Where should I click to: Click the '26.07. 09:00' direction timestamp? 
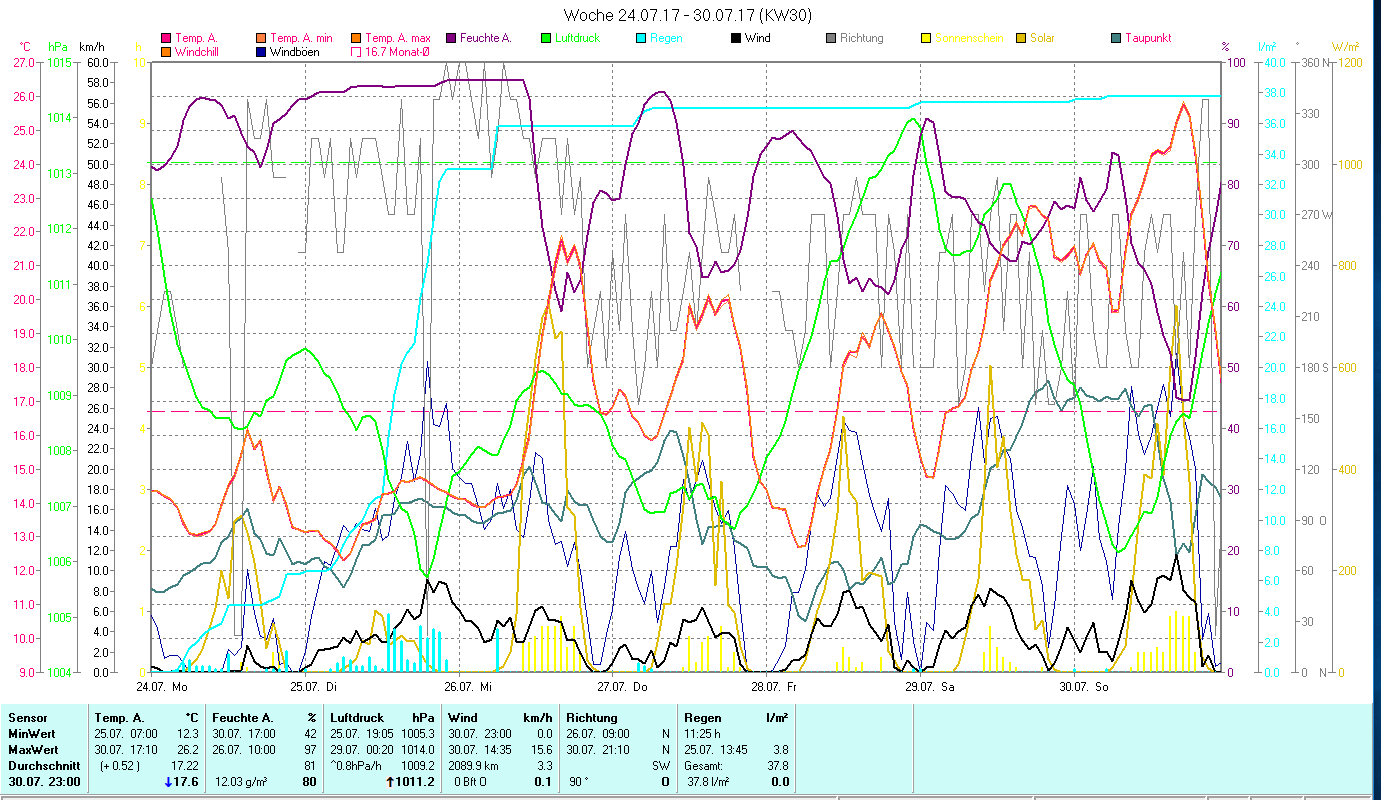(x=599, y=733)
